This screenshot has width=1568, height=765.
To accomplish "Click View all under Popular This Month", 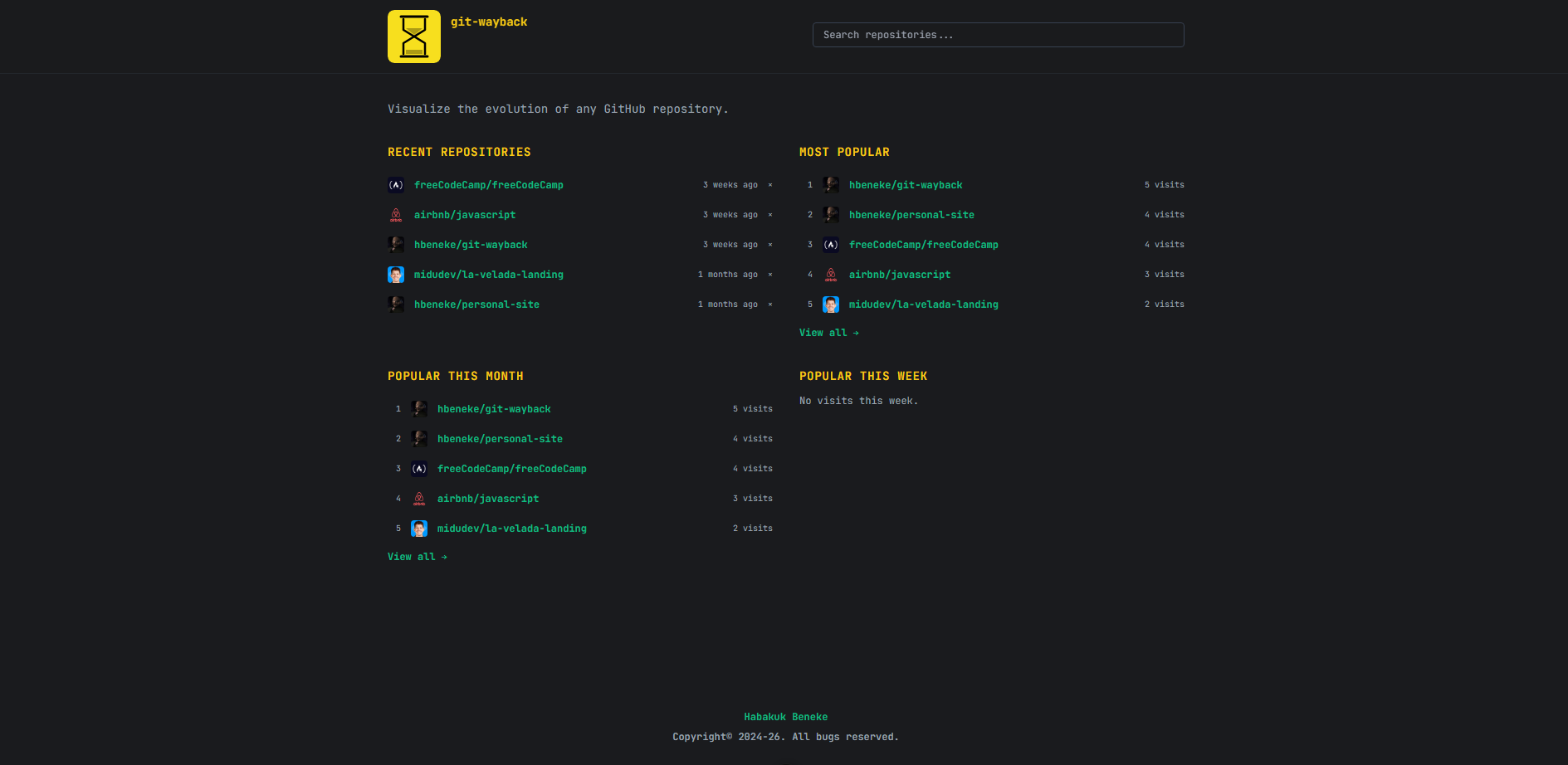I will [418, 557].
